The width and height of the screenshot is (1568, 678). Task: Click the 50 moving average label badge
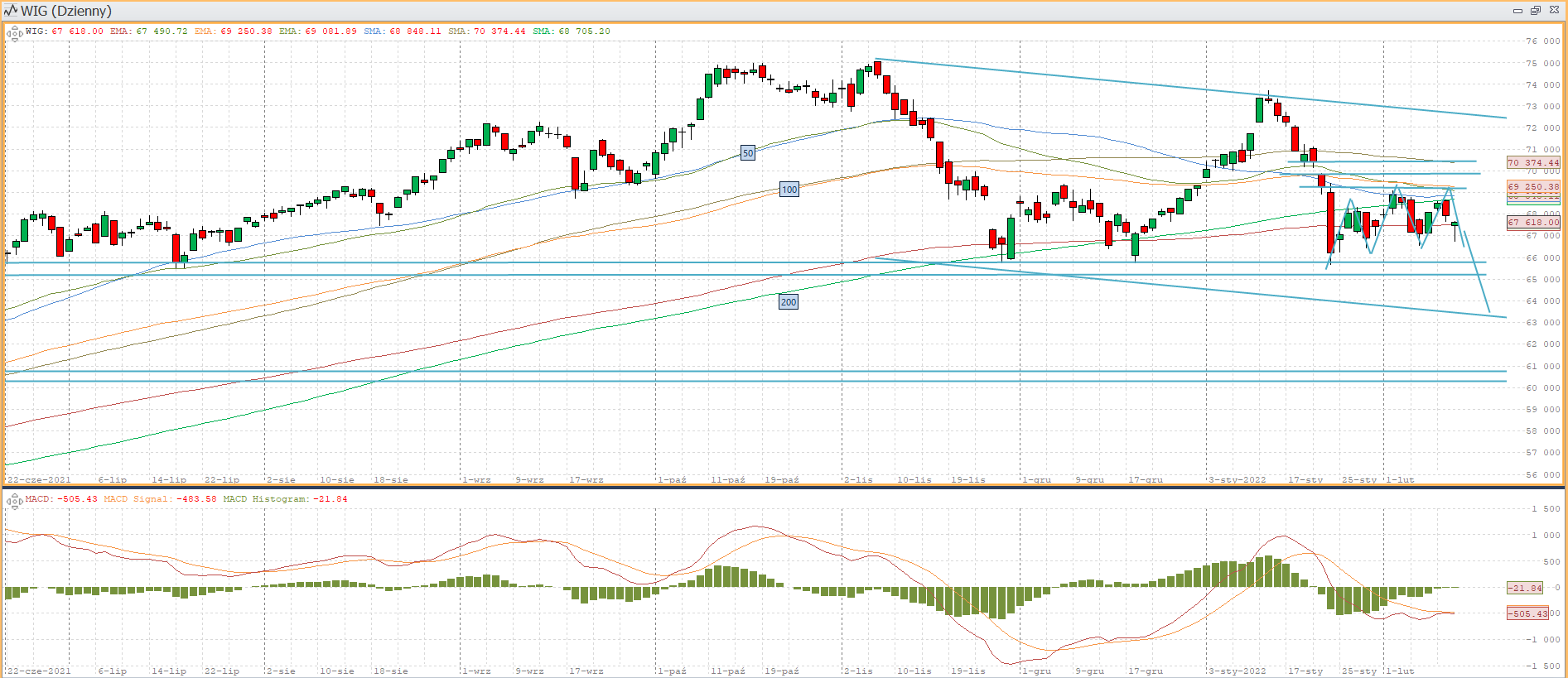(x=748, y=153)
